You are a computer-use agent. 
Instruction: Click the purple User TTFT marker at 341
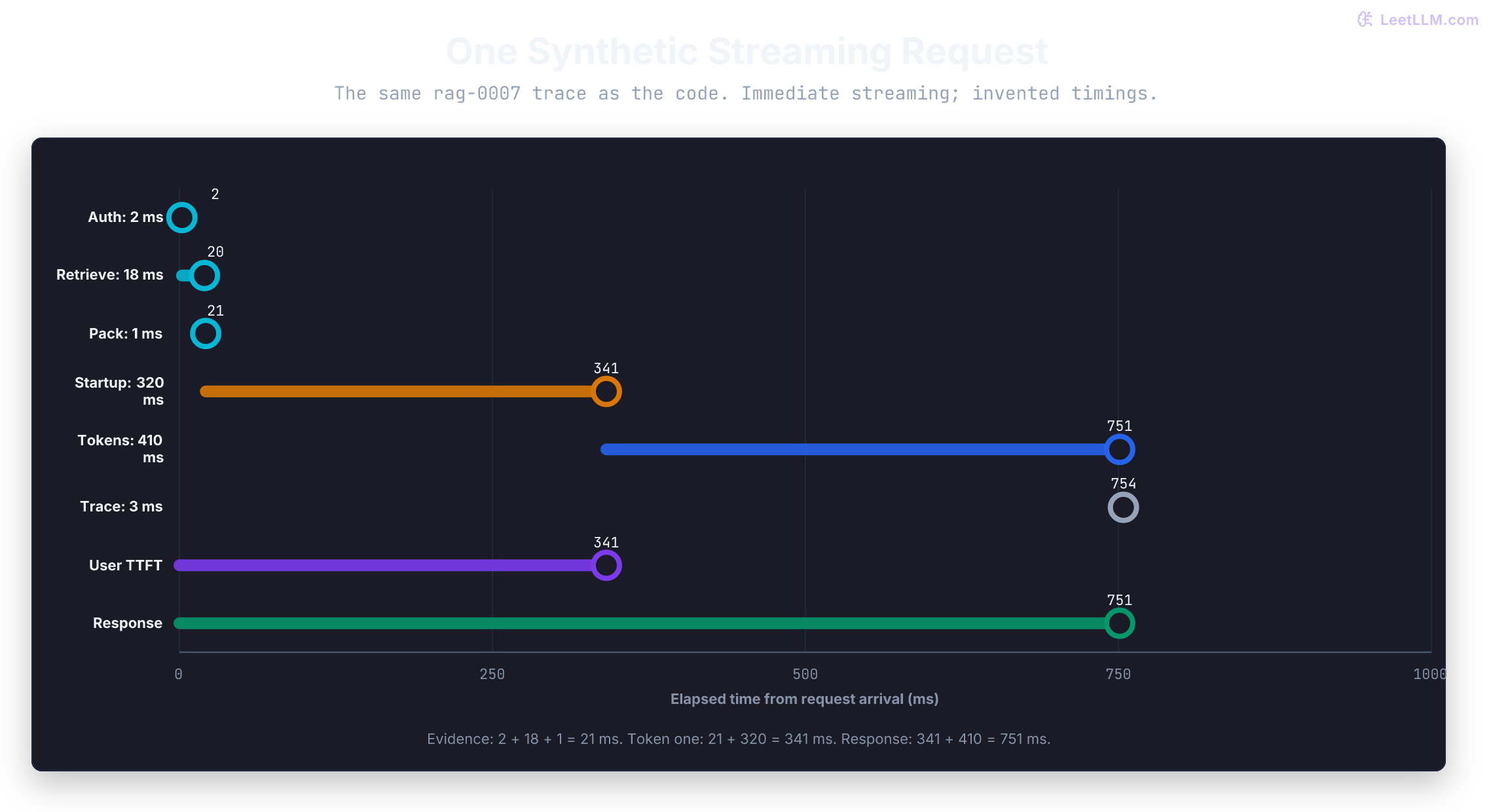(606, 565)
